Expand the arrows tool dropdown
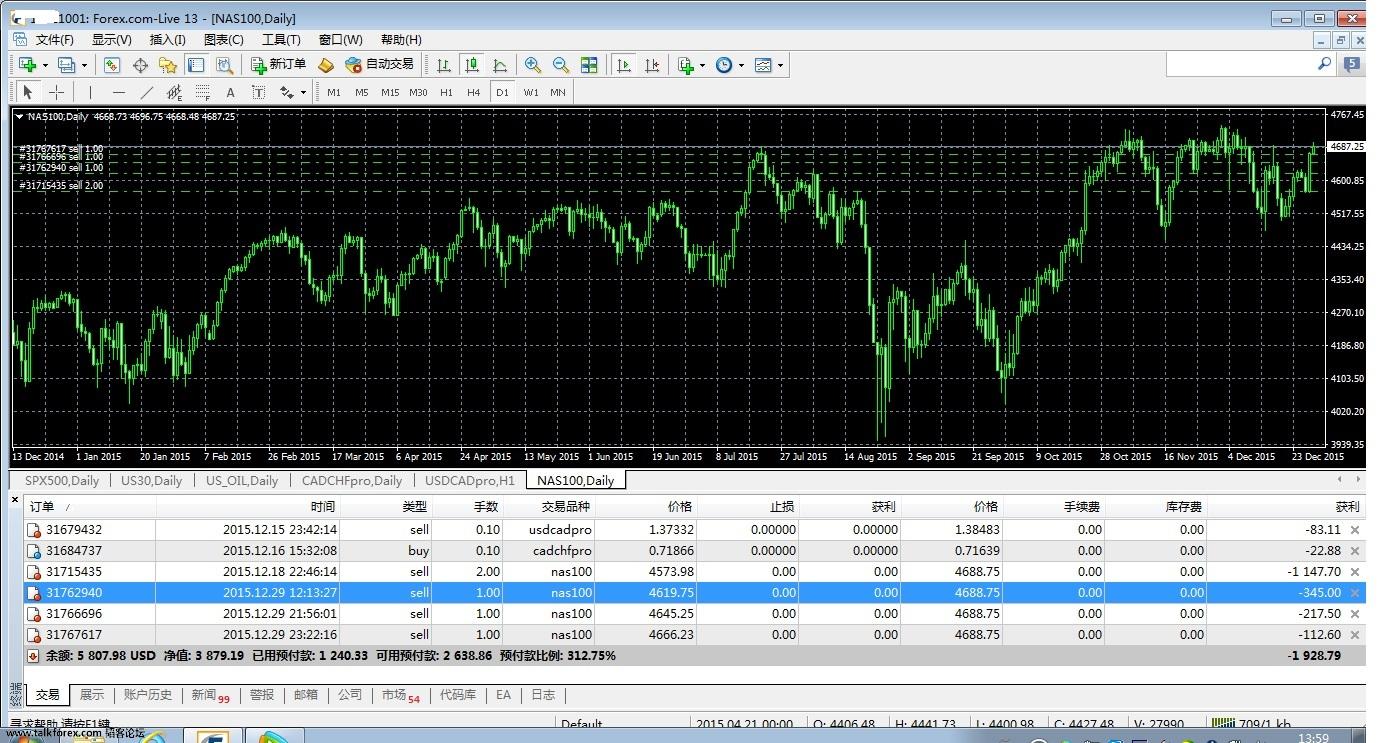This screenshot has height=743, width=1378. pyautogui.click(x=303, y=93)
